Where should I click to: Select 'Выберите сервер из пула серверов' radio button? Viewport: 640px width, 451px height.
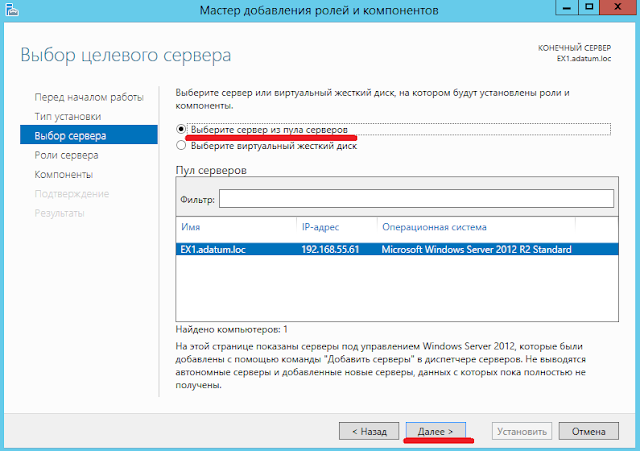coord(181,129)
